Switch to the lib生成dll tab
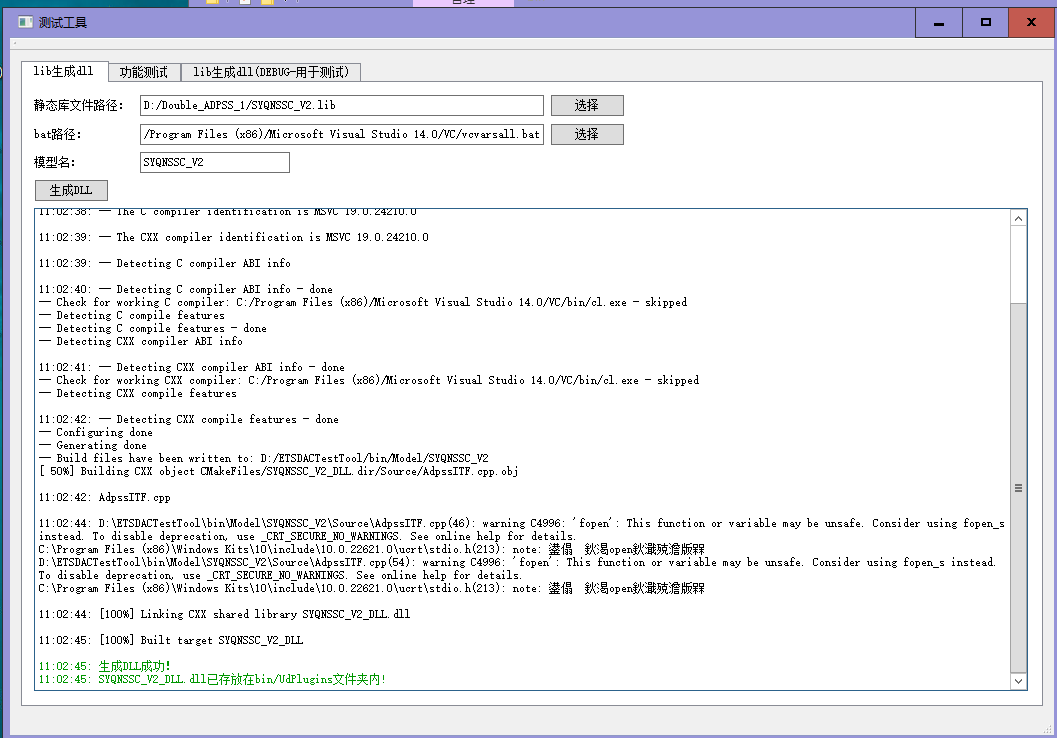The height and width of the screenshot is (738, 1057). 64,71
